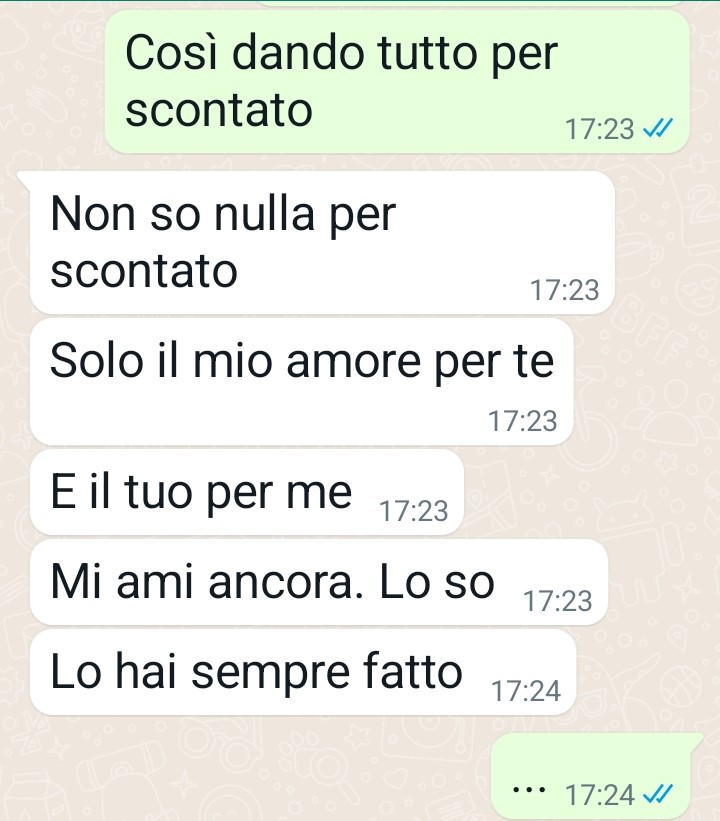Tap the 17:23 timestamp on top green message

[x=600, y=128]
